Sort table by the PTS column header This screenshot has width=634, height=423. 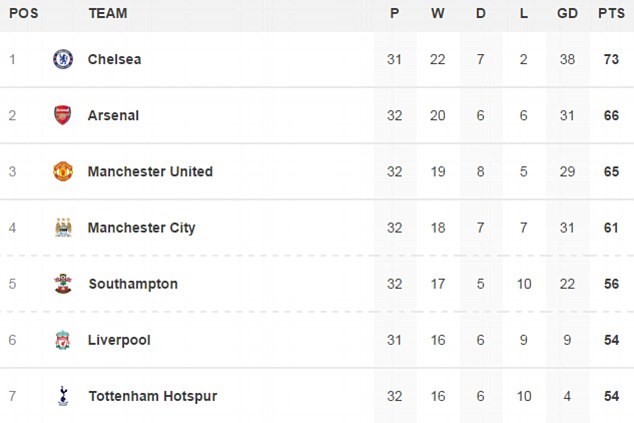point(611,13)
